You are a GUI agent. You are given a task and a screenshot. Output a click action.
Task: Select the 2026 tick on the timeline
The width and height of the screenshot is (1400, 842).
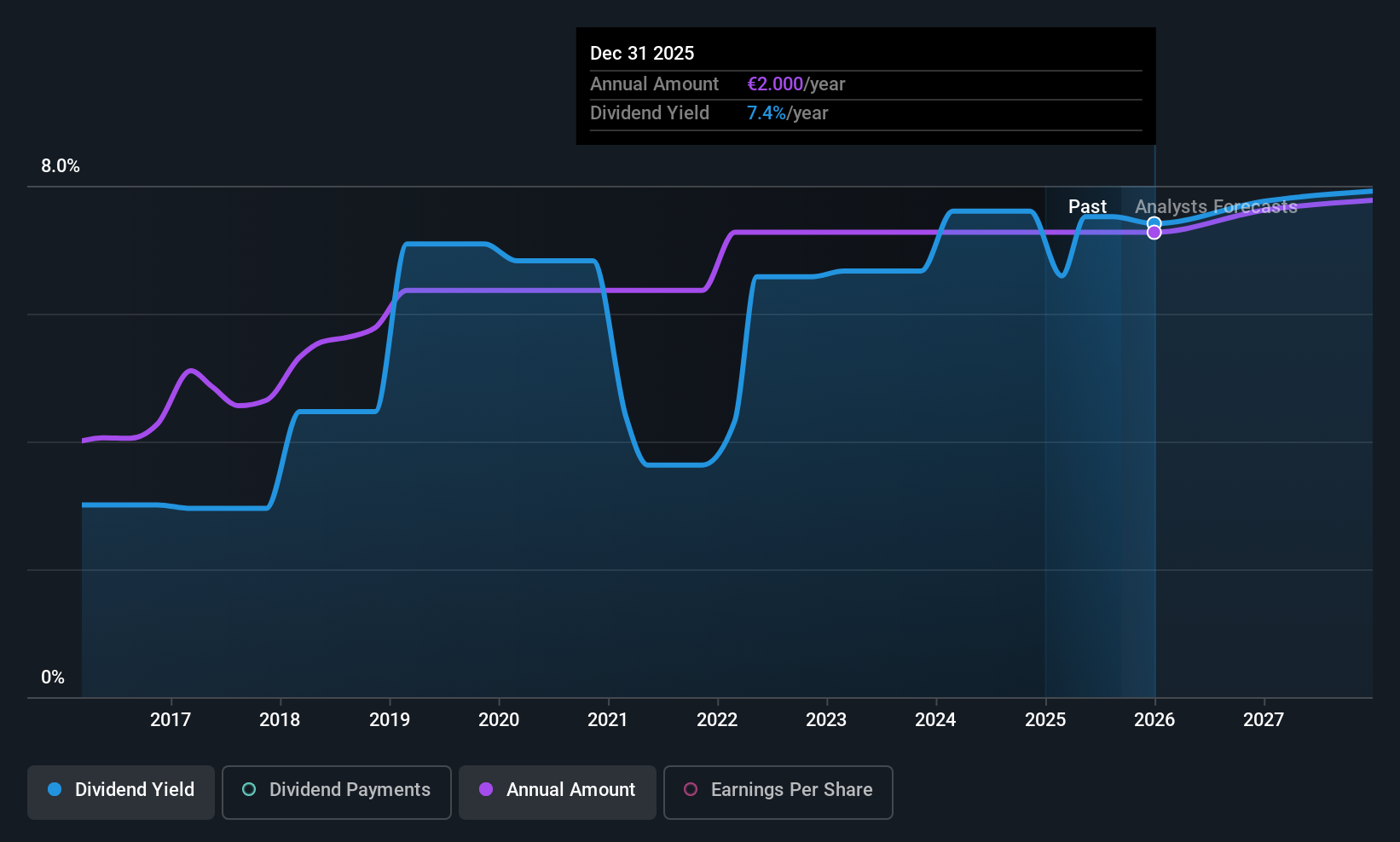1154,719
